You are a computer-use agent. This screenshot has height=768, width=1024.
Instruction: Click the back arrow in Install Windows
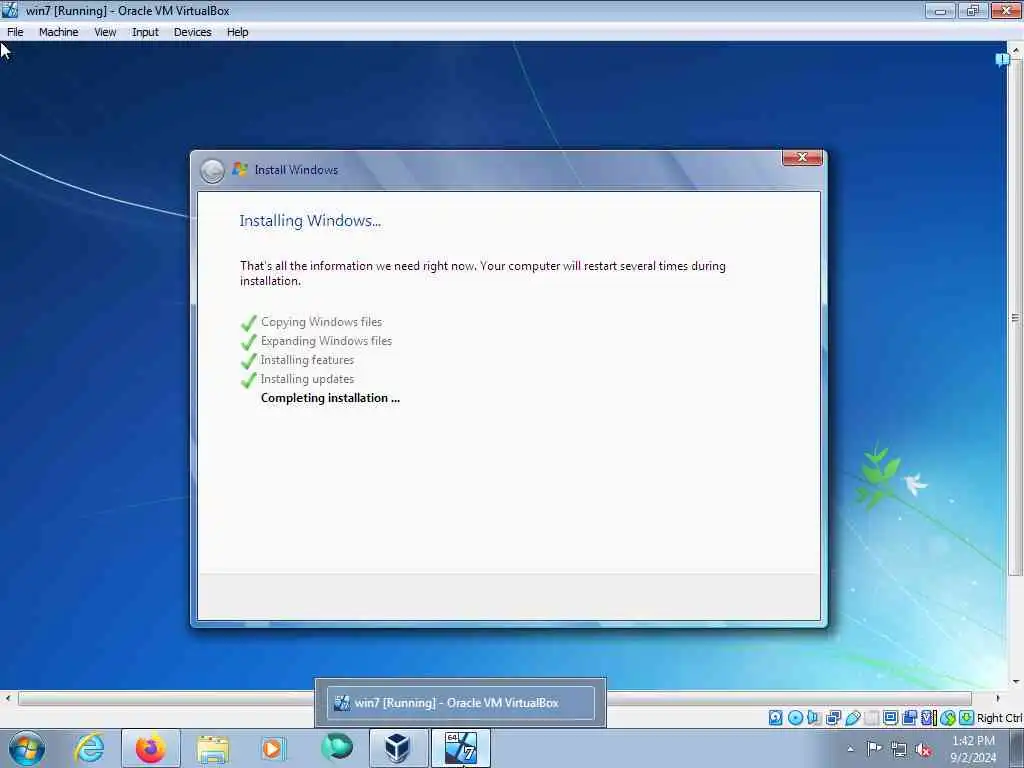pyautogui.click(x=212, y=171)
